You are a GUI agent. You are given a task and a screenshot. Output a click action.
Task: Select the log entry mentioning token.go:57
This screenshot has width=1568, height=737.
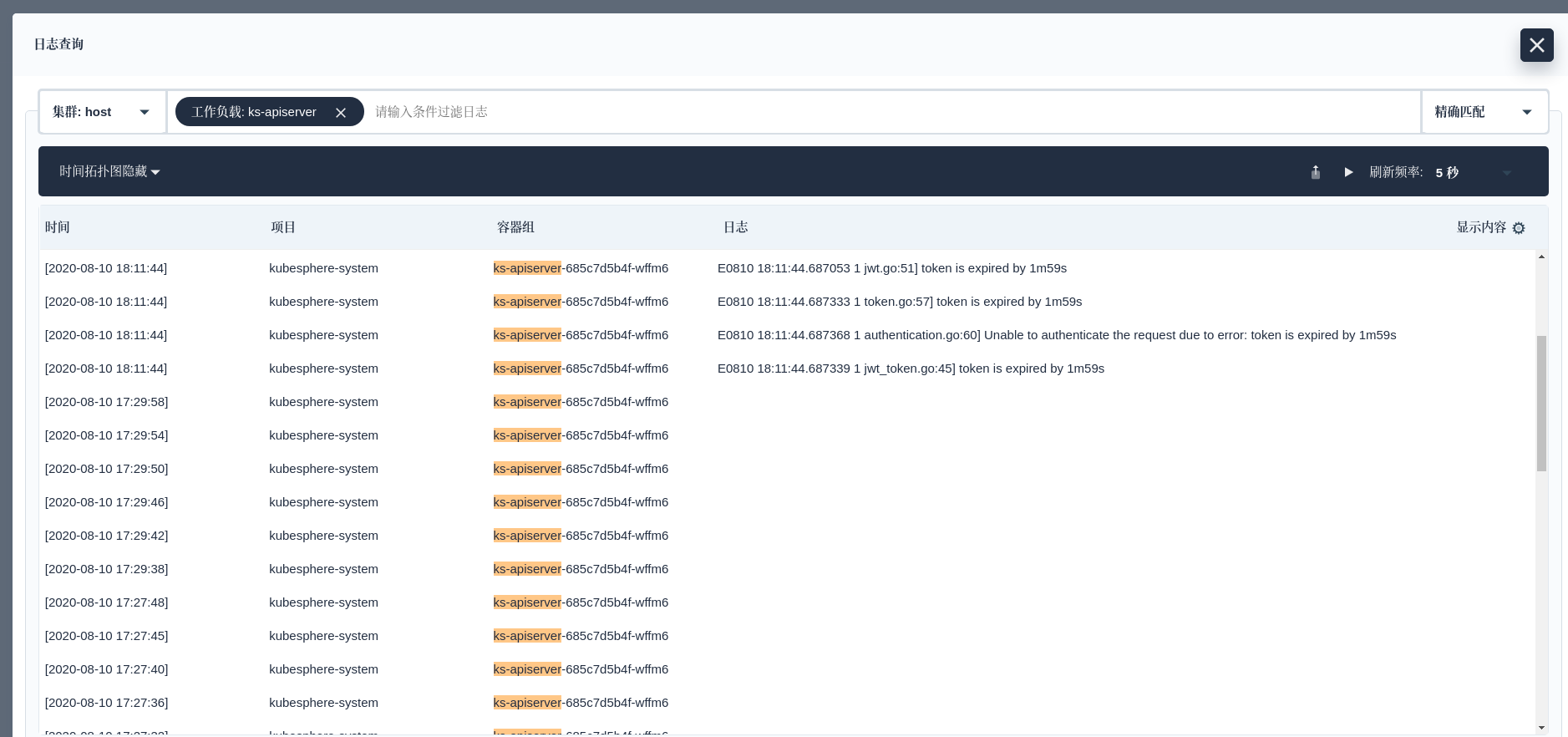click(x=900, y=302)
